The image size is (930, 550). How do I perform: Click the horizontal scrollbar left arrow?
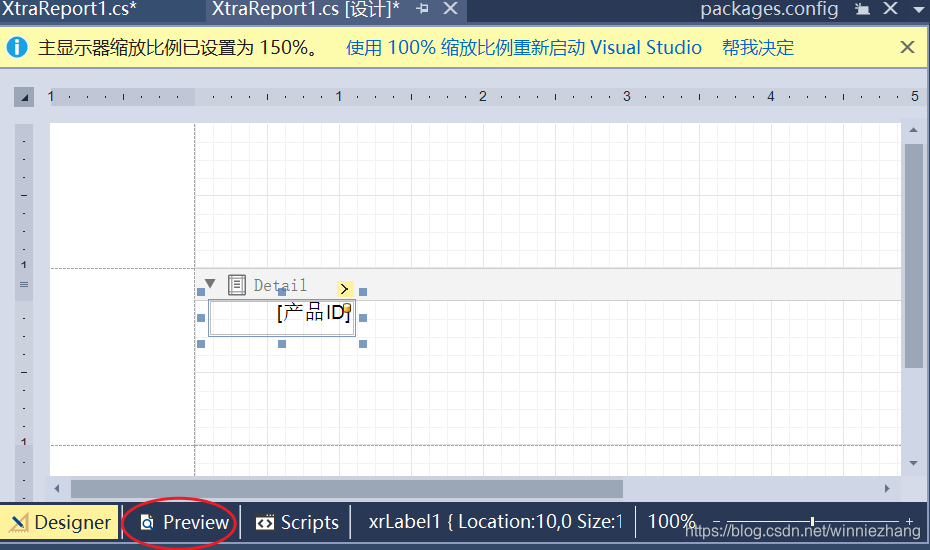(x=57, y=489)
